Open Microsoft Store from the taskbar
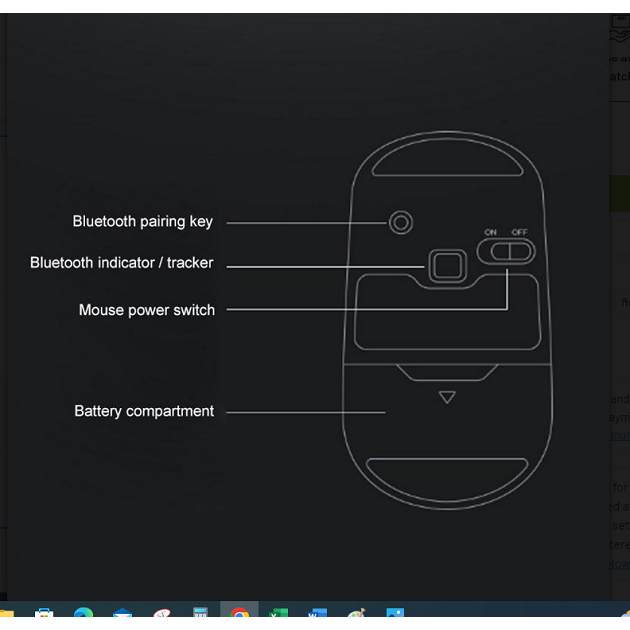 click(x=45, y=616)
